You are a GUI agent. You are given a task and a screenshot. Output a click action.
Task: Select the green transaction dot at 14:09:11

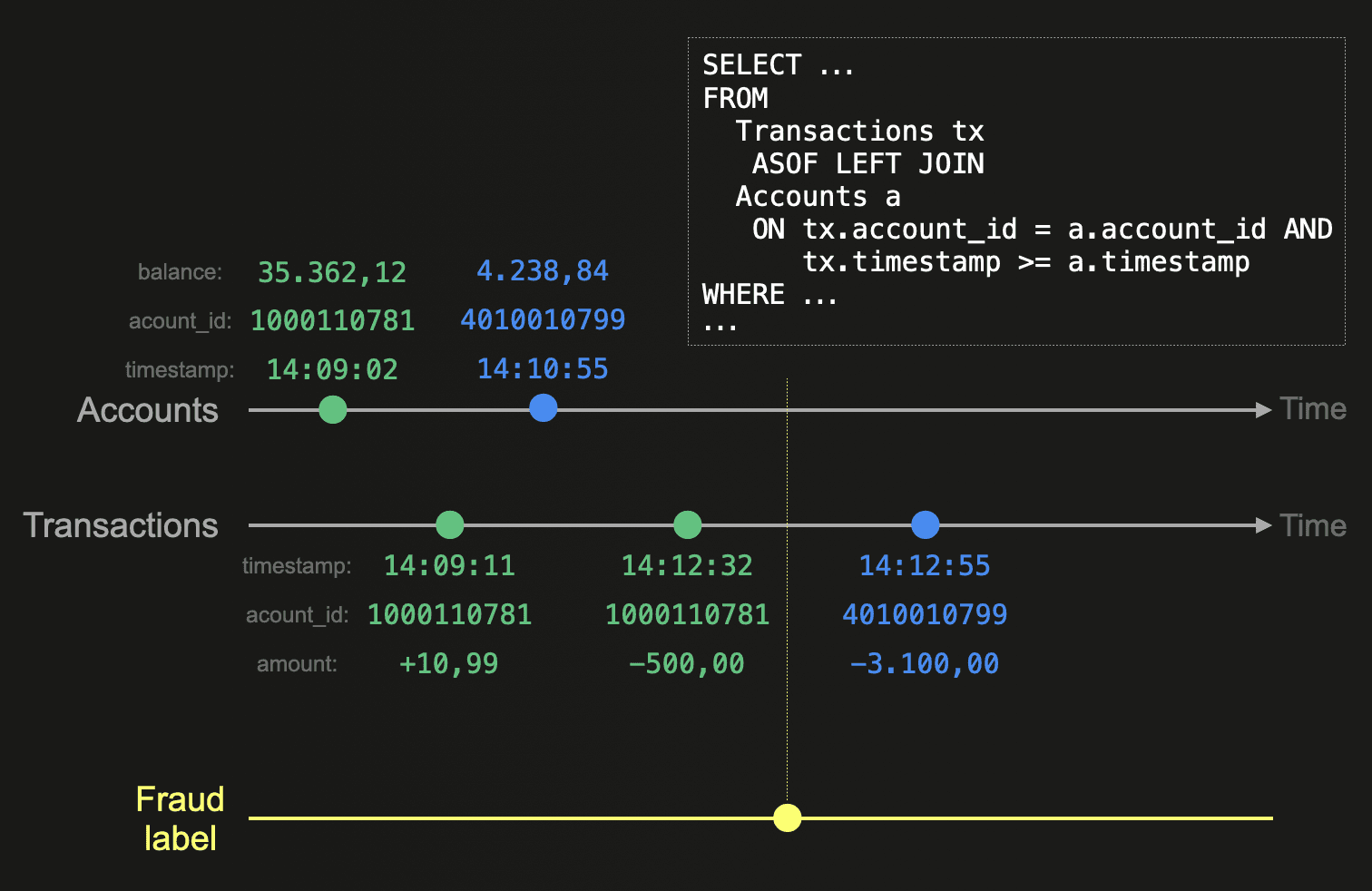coord(449,524)
